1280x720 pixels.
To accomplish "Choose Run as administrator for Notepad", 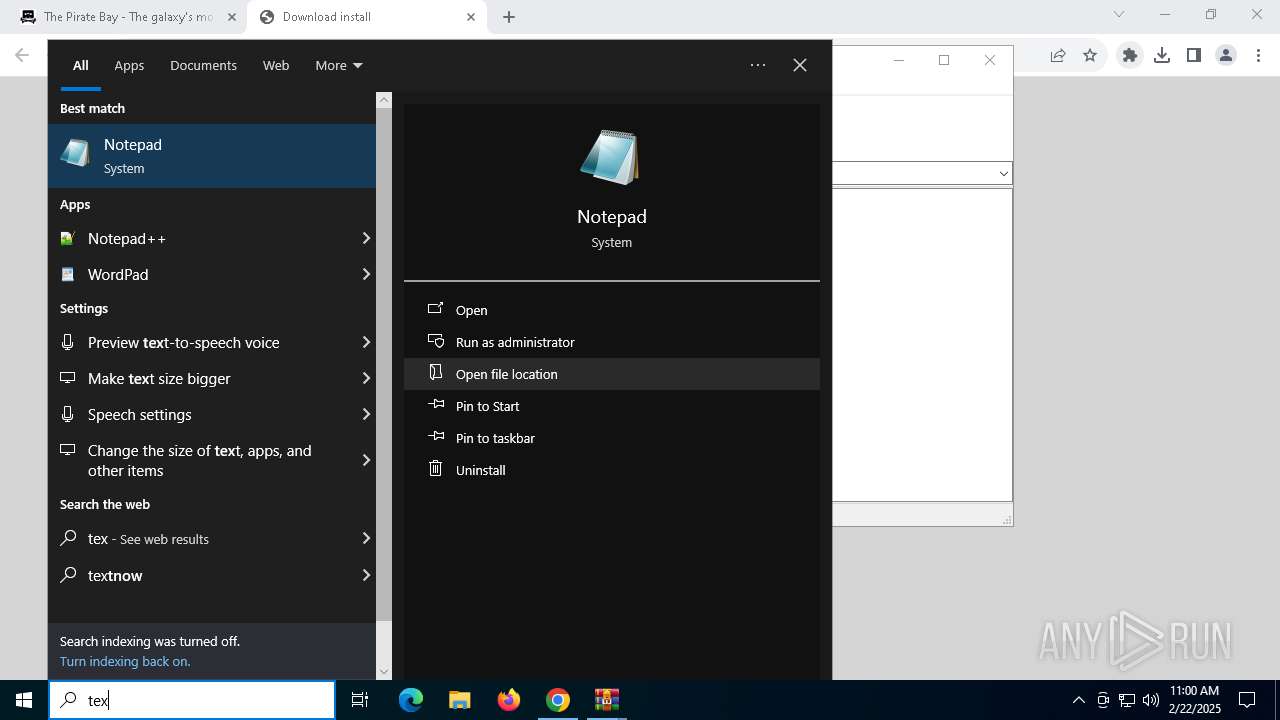I will [612, 342].
